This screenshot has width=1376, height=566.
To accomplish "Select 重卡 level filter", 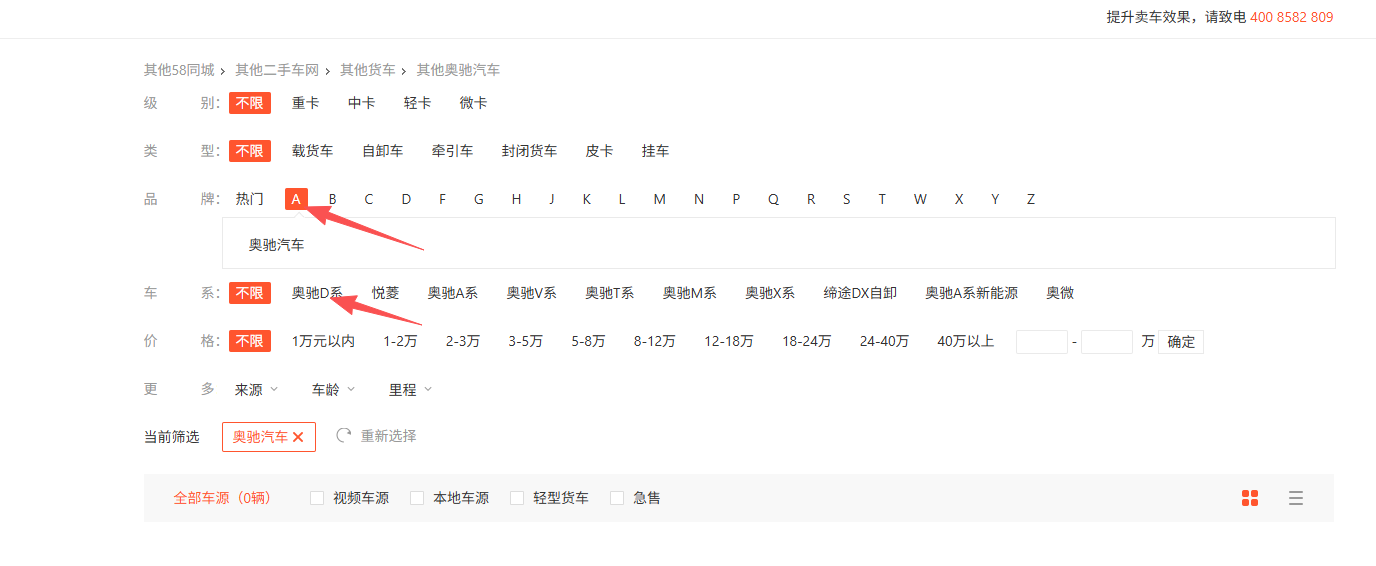I will pyautogui.click(x=306, y=103).
